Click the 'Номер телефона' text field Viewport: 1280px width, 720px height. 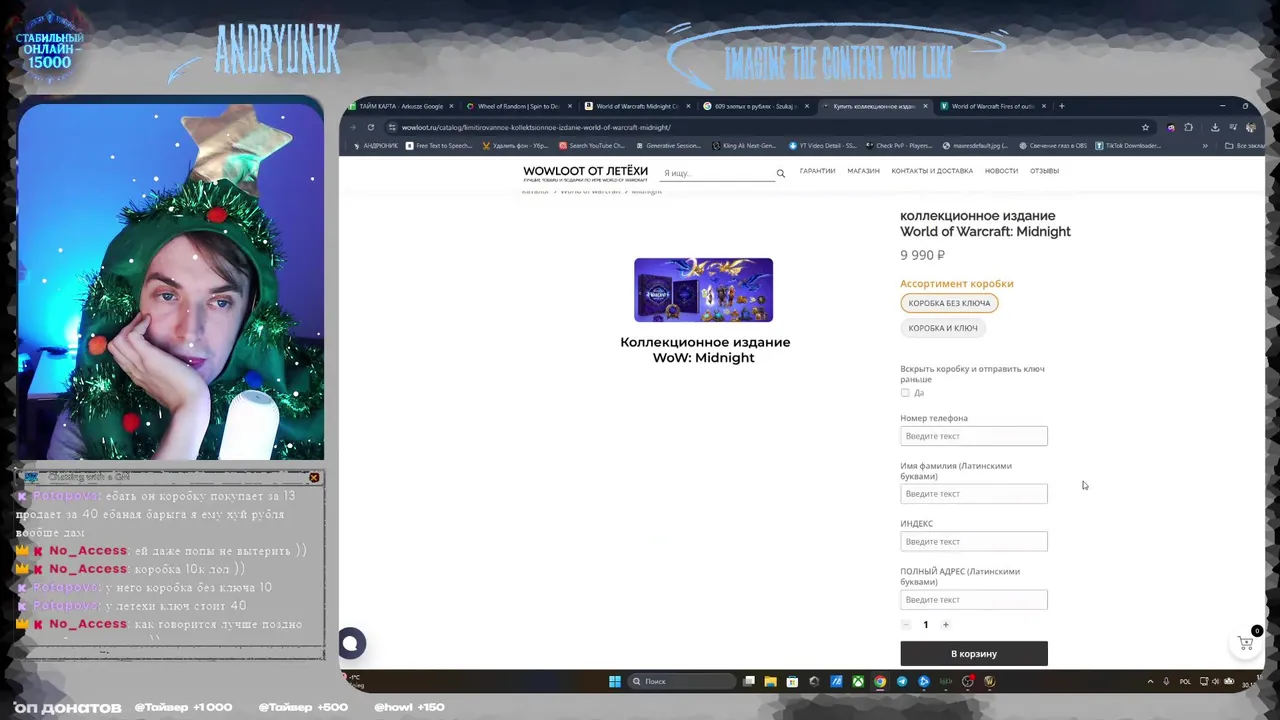(x=974, y=436)
